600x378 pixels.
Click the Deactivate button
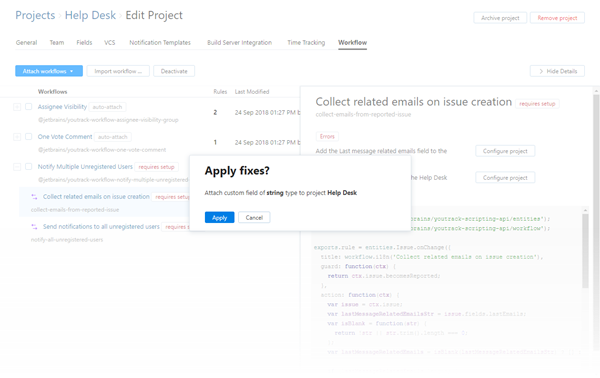click(174, 71)
